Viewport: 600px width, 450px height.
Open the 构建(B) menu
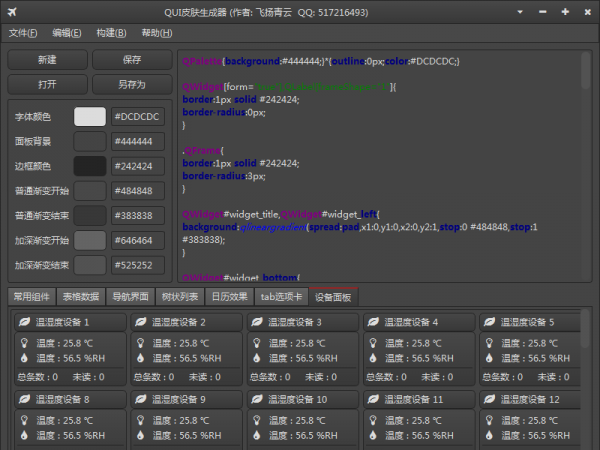111,33
